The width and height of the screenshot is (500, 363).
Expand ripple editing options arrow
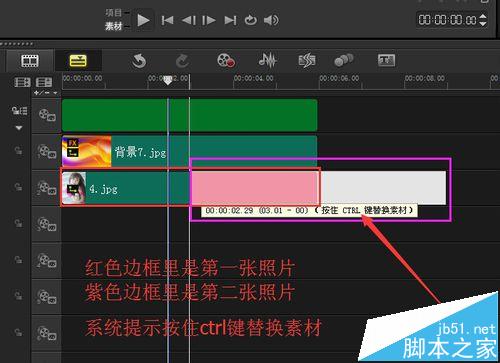(x=19, y=128)
